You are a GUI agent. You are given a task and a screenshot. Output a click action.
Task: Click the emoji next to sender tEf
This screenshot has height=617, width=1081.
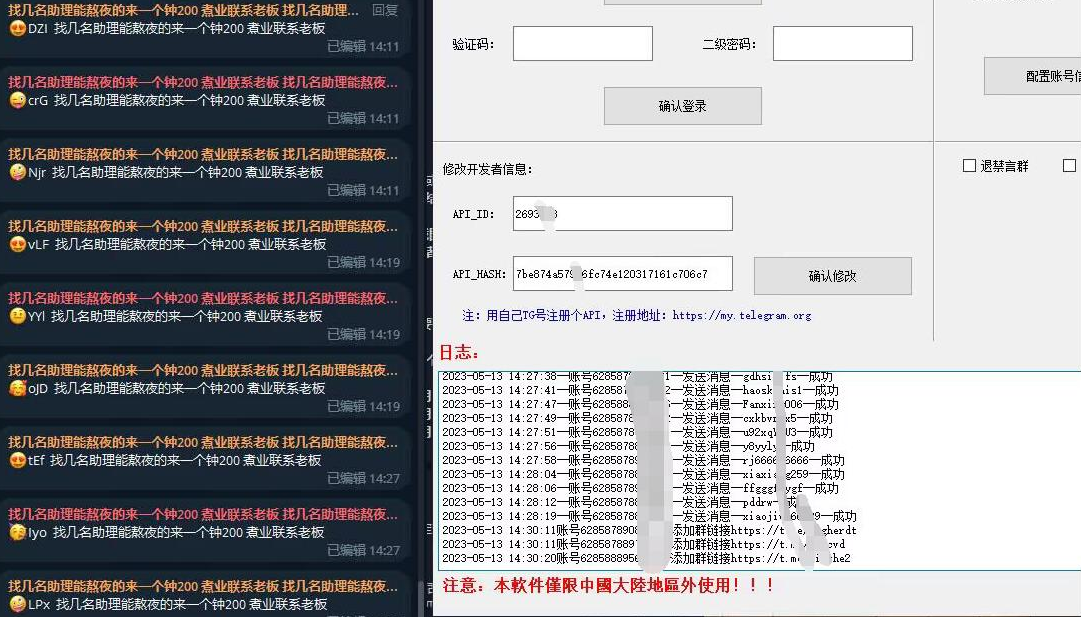click(x=17, y=460)
